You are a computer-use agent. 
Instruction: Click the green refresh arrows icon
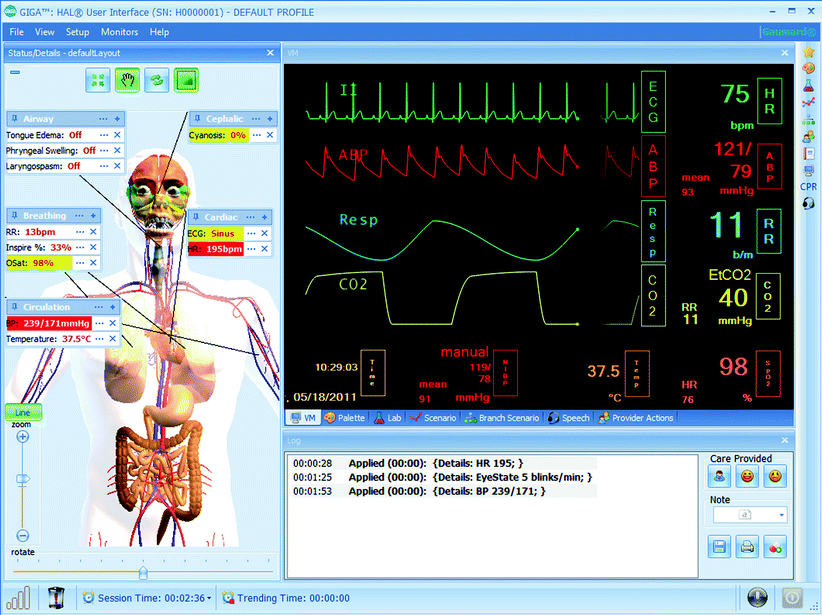155,80
